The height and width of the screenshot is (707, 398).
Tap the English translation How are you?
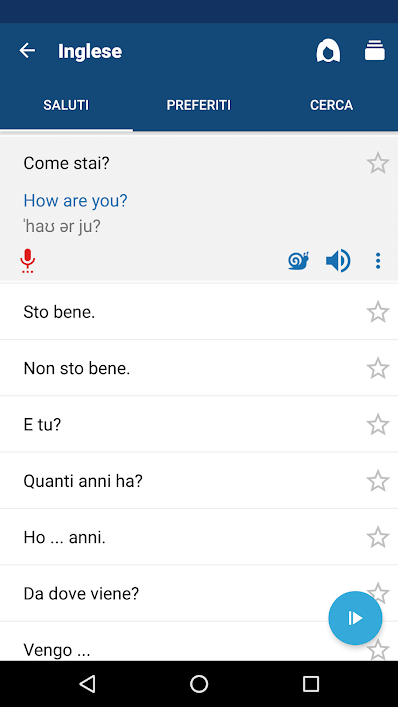[x=75, y=200]
